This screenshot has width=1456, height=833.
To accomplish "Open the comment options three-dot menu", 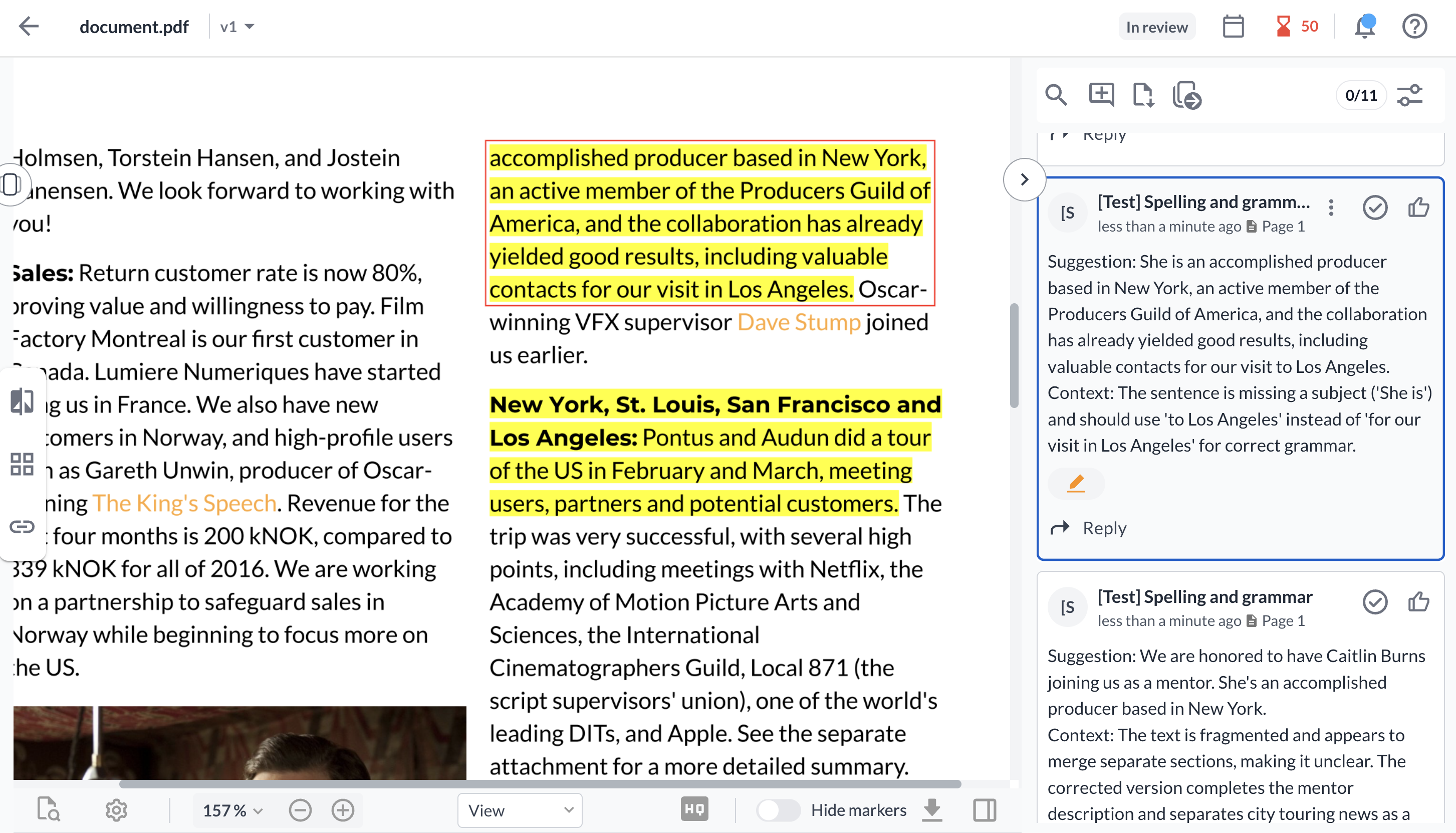I will [x=1331, y=209].
